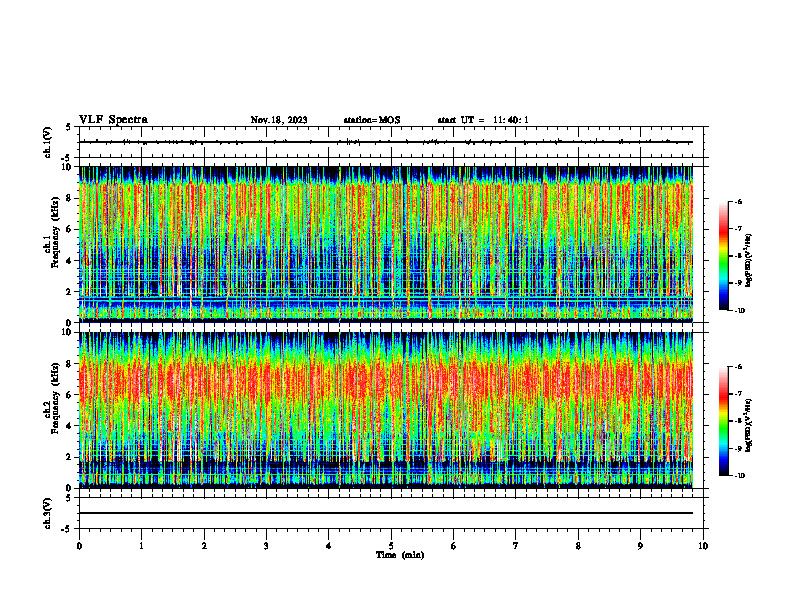
Task: Click inside the ch.1 spectrogram panel
Action: tap(386, 244)
